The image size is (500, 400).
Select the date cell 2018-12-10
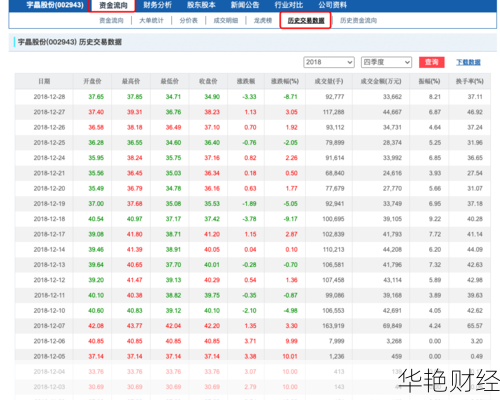[49, 311]
